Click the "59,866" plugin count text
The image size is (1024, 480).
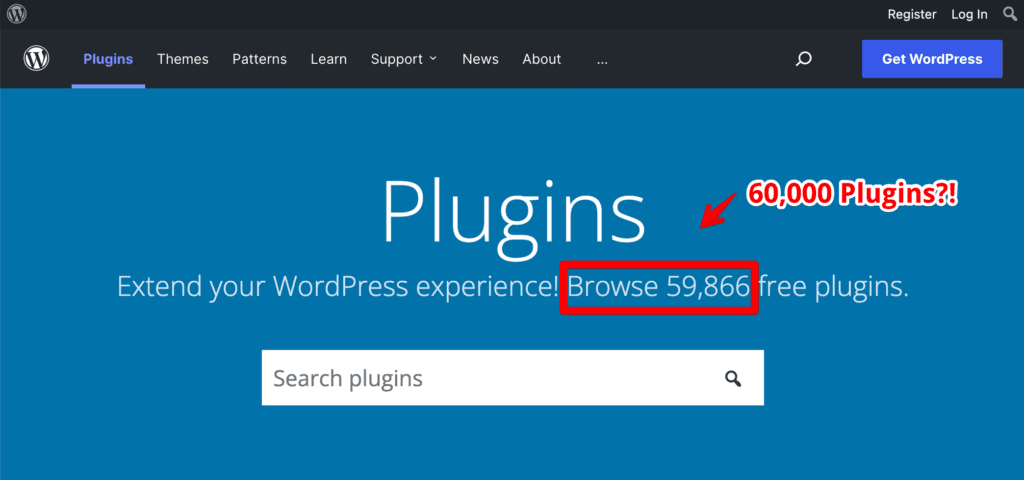click(x=707, y=287)
